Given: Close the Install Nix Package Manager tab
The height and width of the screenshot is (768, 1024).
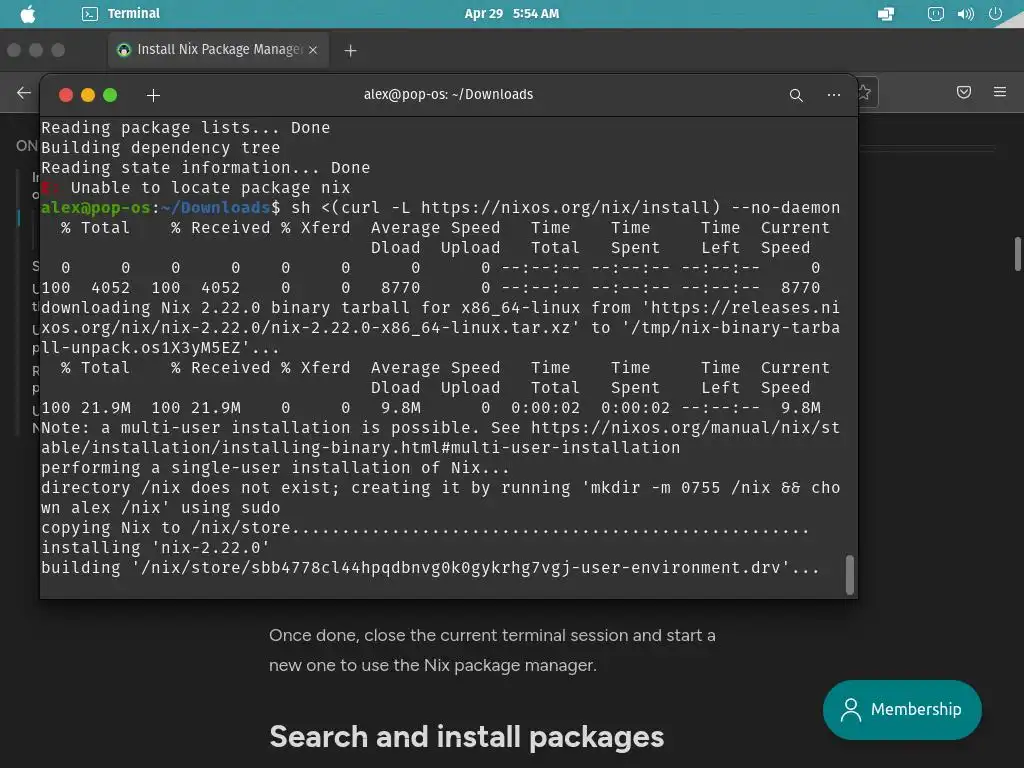Looking at the screenshot, I should [313, 50].
